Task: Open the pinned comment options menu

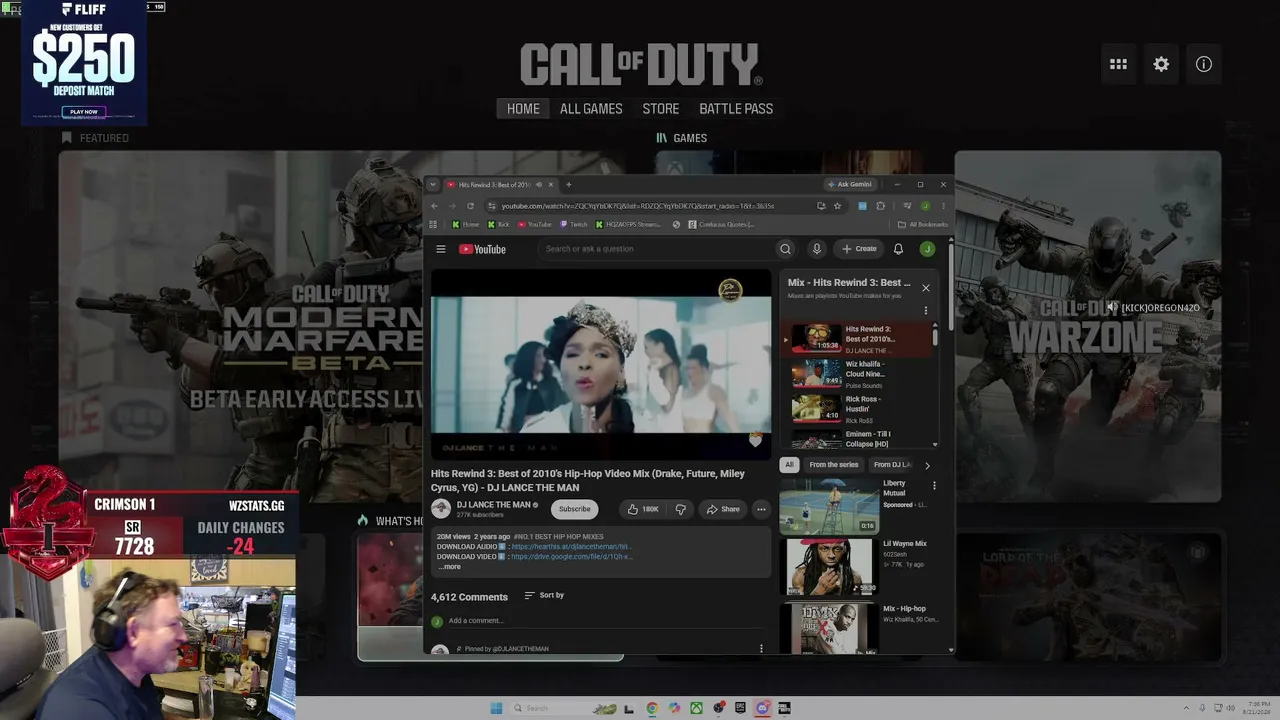Action: point(761,648)
